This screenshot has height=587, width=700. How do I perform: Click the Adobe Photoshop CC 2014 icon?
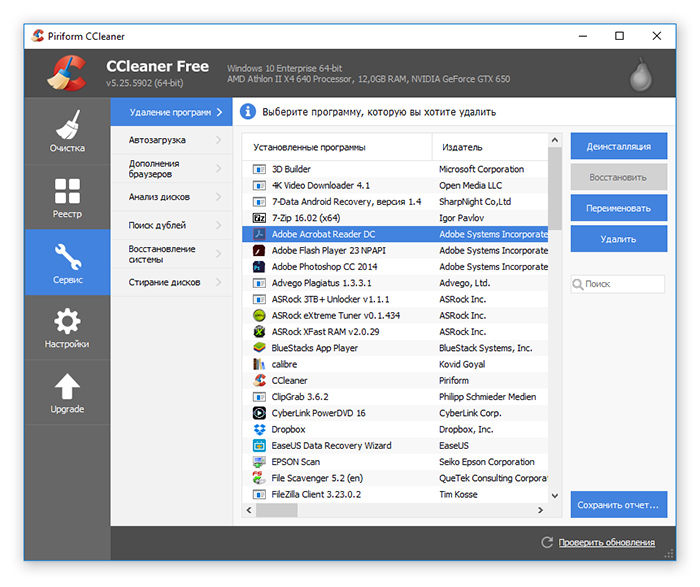coord(259,267)
